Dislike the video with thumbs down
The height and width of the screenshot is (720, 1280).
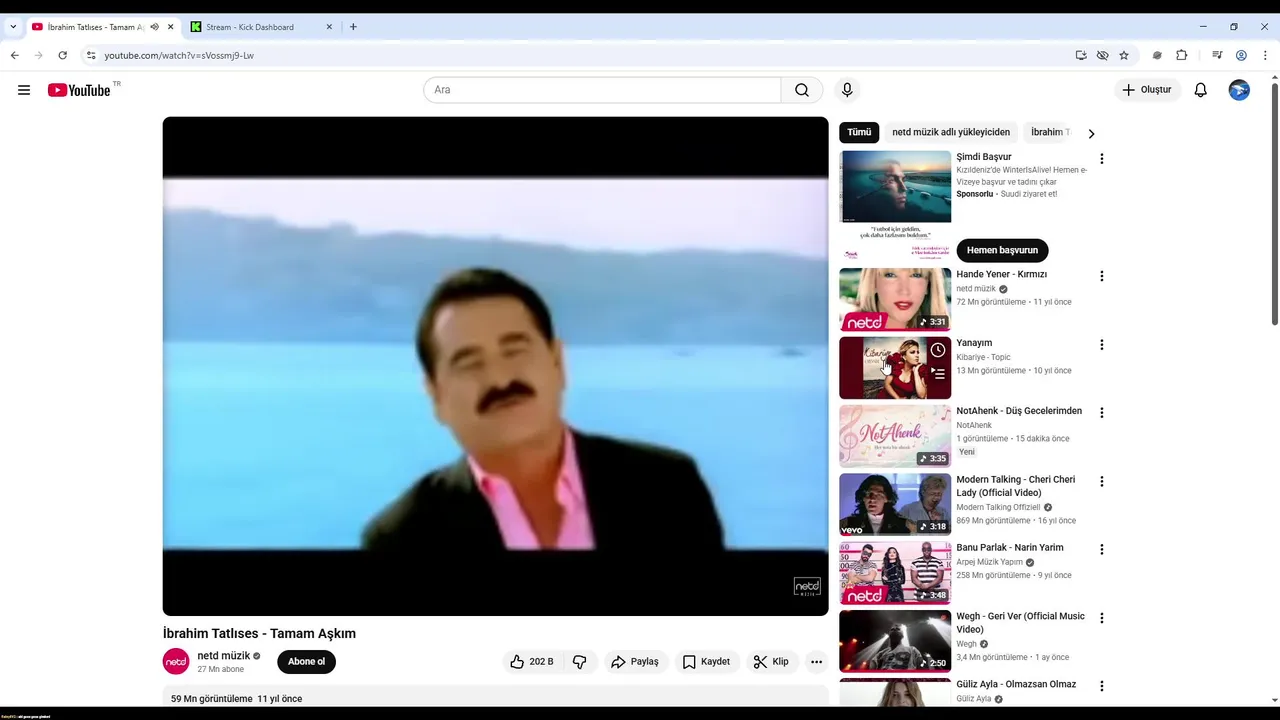(x=580, y=662)
